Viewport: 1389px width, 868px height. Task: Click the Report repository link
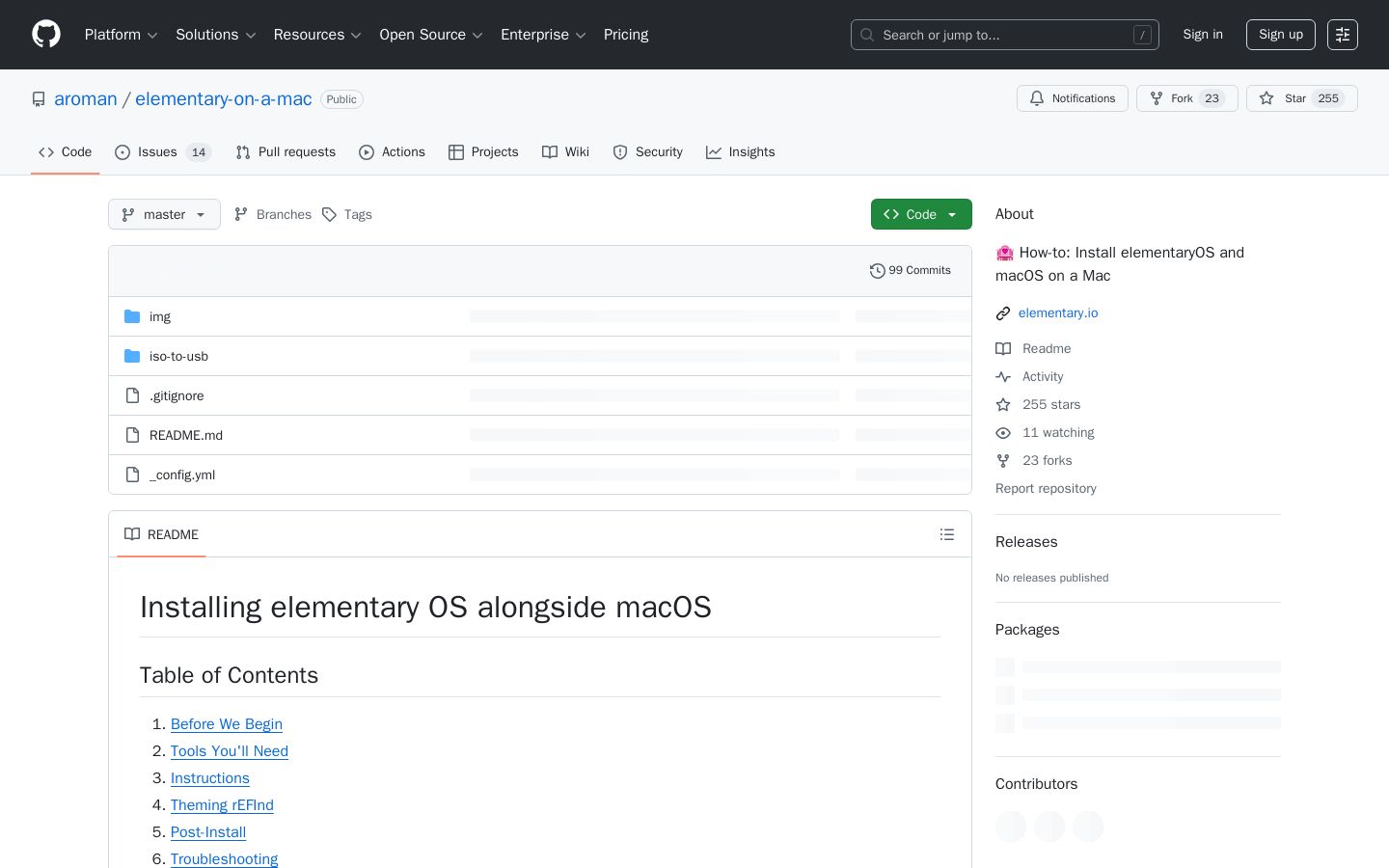[1046, 489]
